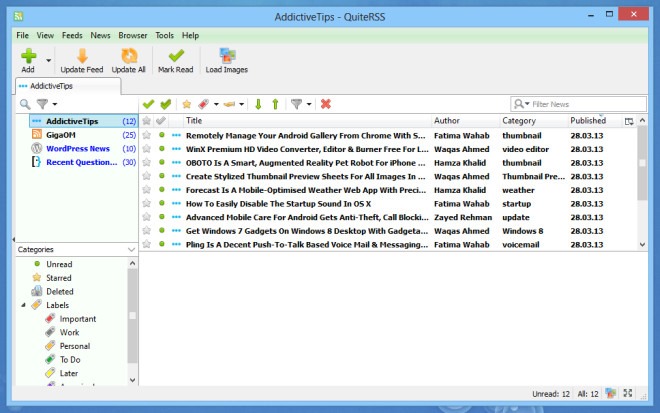The height and width of the screenshot is (413, 660).
Task: Sort news by Author column header
Action: 466,121
